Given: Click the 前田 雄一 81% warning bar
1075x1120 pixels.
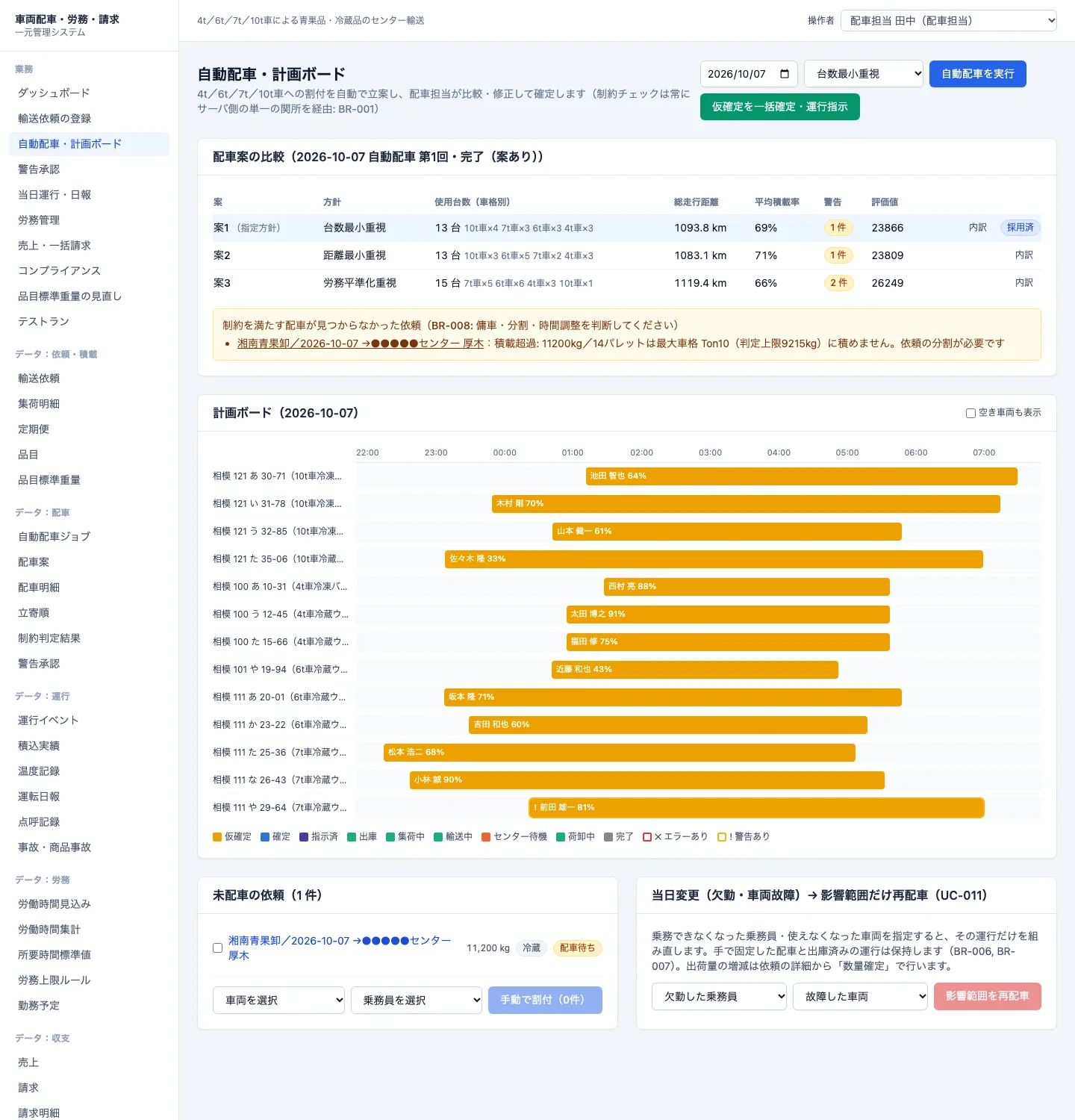Looking at the screenshot, I should point(756,808).
